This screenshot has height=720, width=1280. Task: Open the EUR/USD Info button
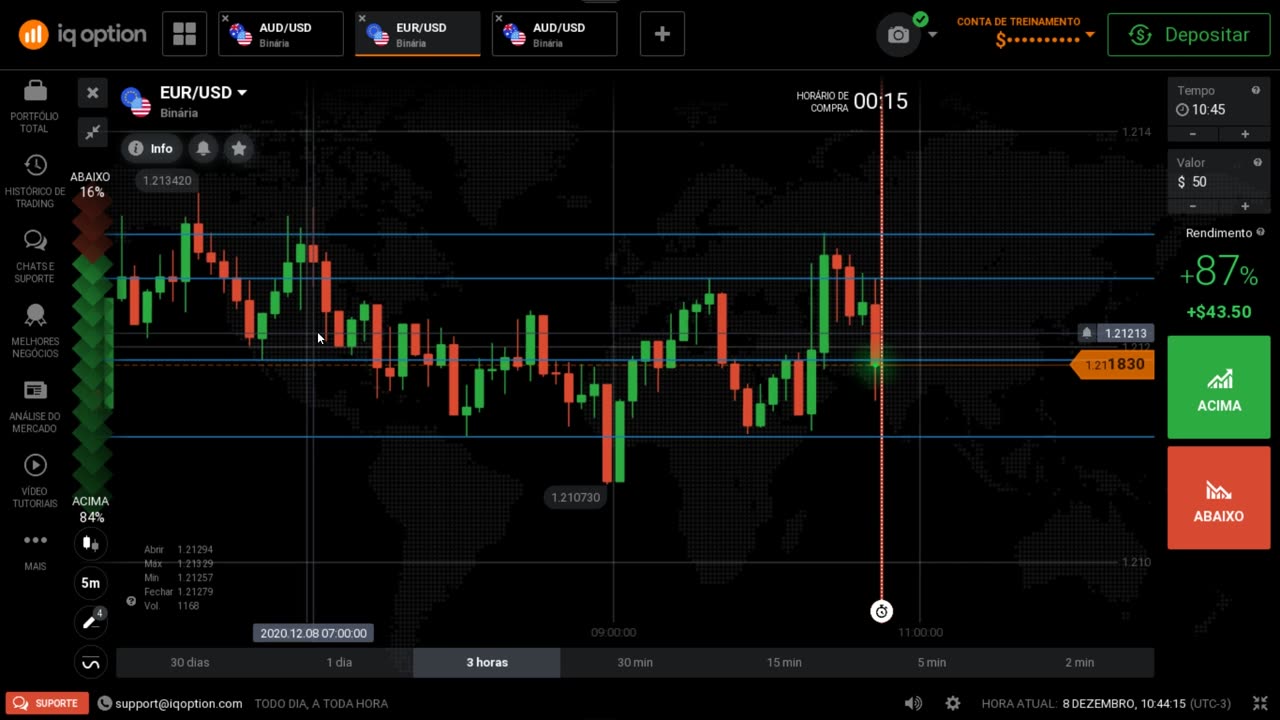(151, 148)
